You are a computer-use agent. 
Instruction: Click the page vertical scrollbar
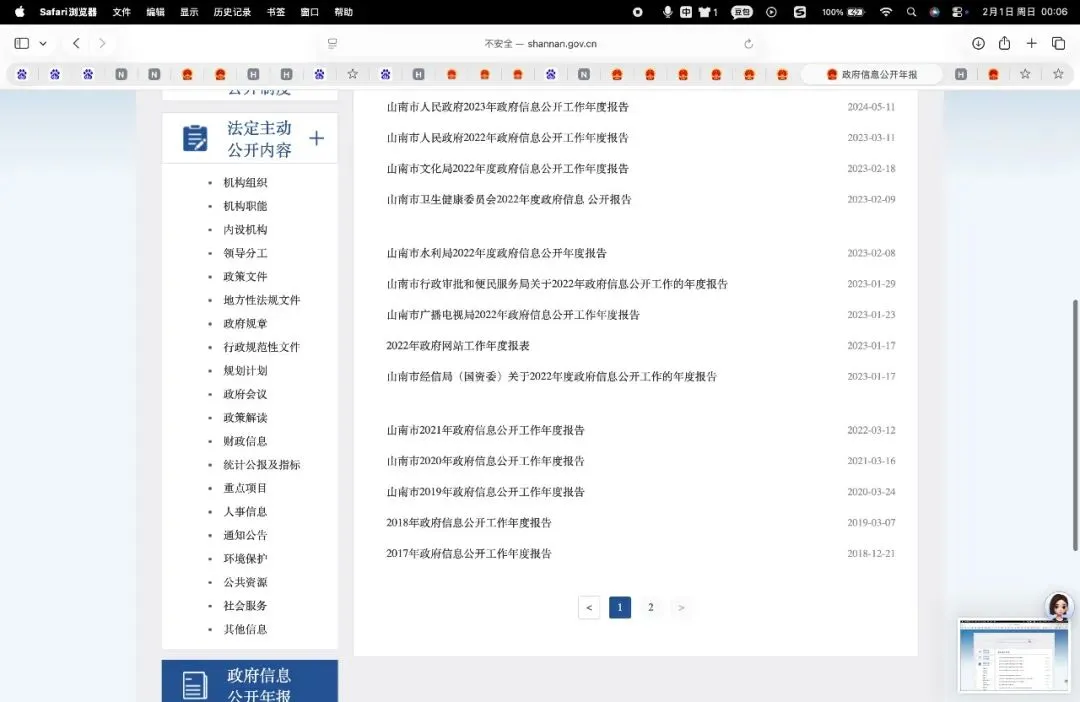pos(1075,425)
